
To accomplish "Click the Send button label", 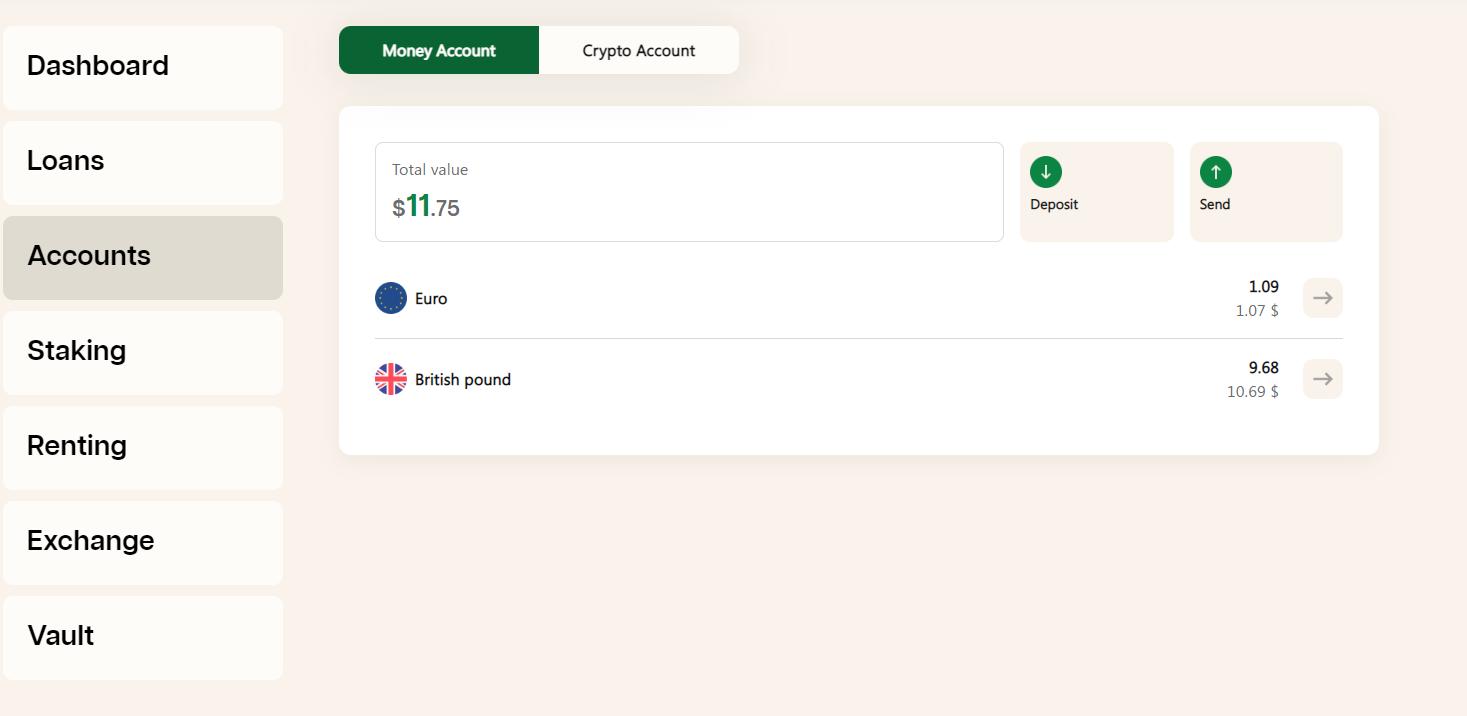I will [1215, 204].
